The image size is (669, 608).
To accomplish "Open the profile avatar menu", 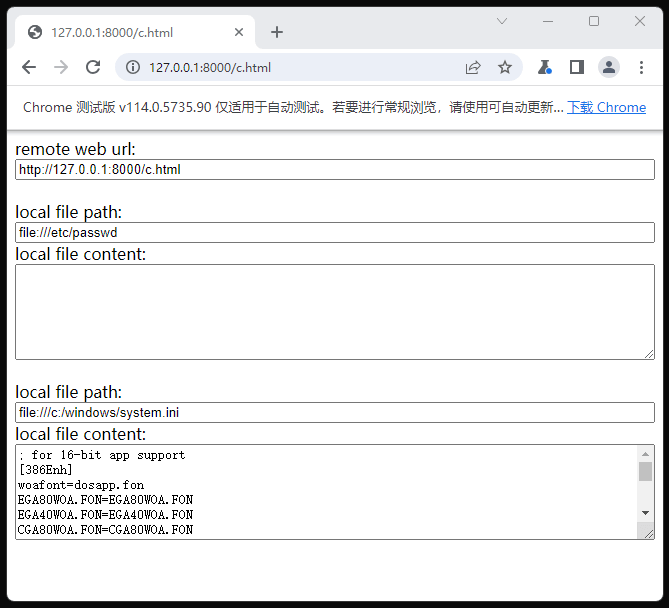I will click(609, 67).
